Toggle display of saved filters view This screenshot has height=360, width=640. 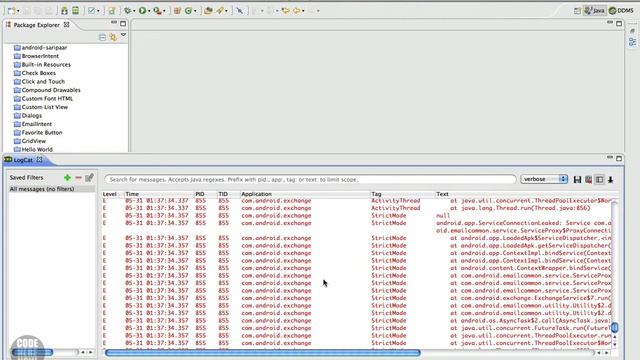[x=599, y=180]
